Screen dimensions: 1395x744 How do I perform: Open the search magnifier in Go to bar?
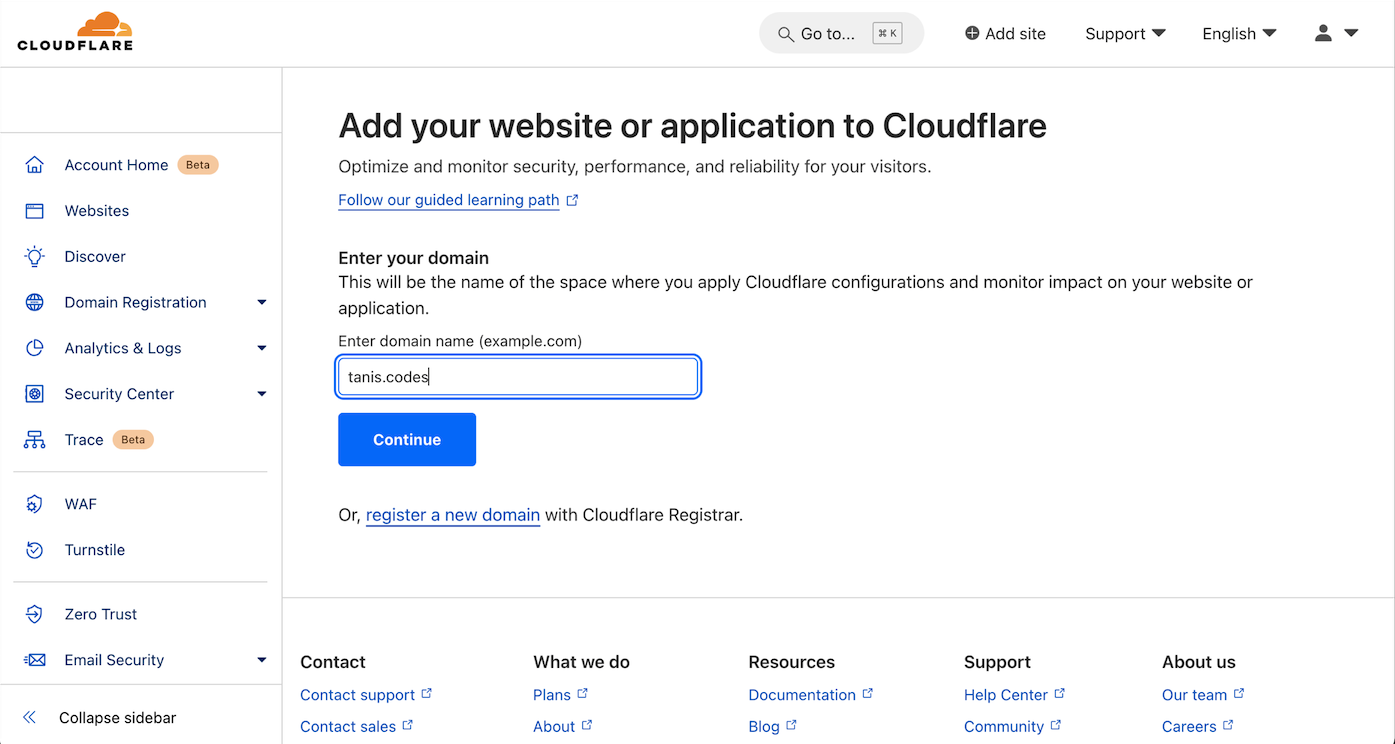click(x=786, y=33)
